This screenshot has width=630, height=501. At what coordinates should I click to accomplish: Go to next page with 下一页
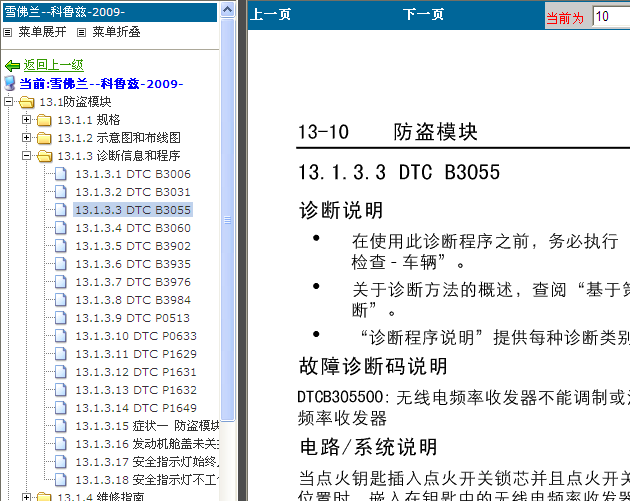click(x=423, y=14)
